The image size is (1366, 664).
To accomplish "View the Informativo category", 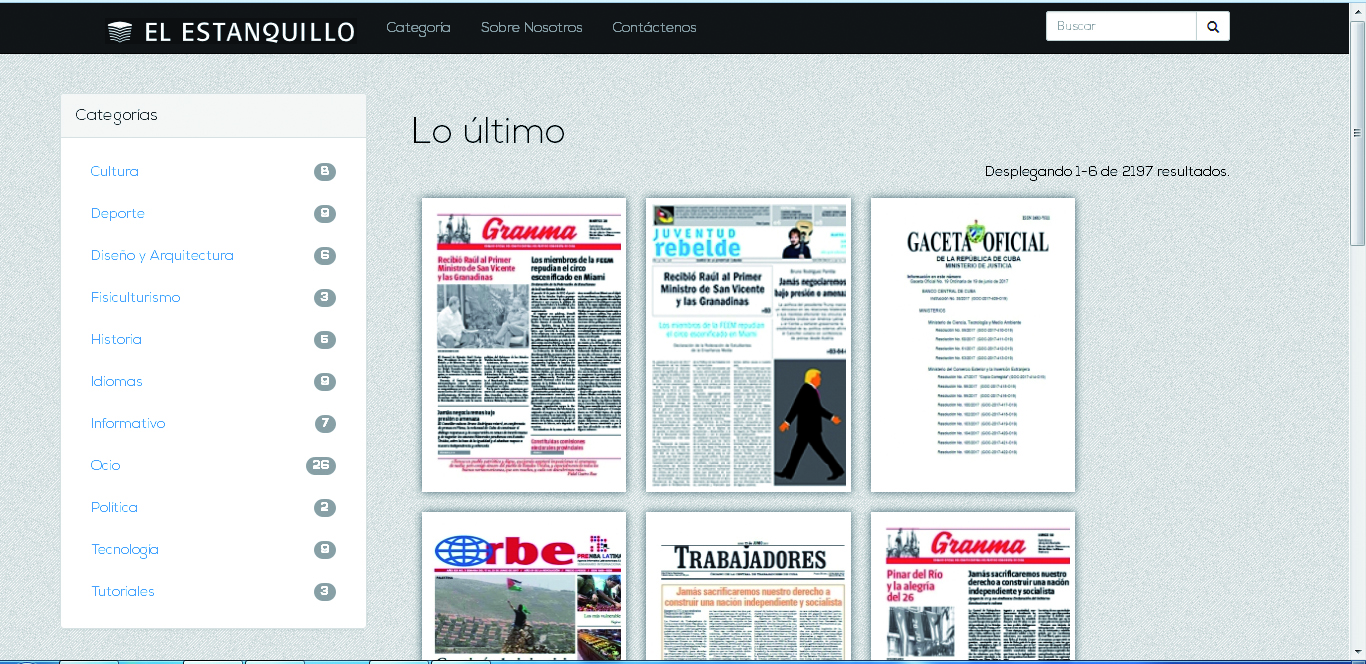I will coord(128,423).
